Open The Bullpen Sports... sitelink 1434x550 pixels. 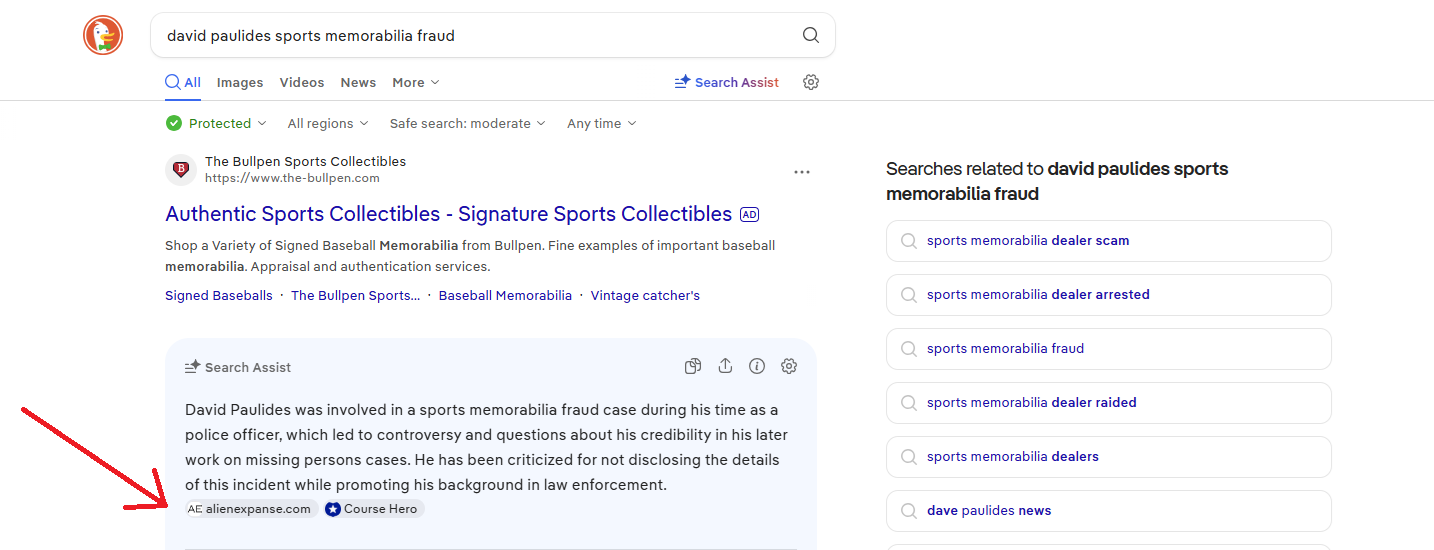(x=356, y=295)
